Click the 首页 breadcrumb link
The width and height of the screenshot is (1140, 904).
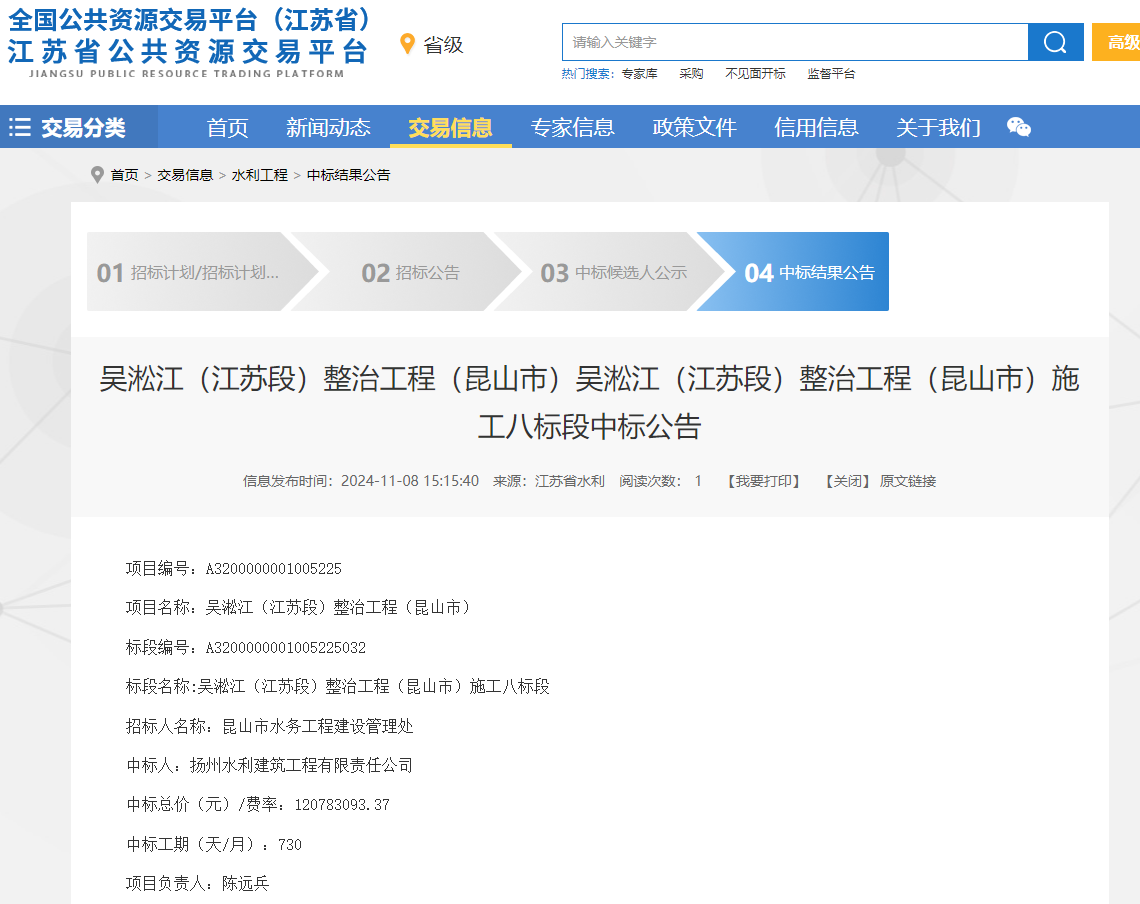click(124, 175)
